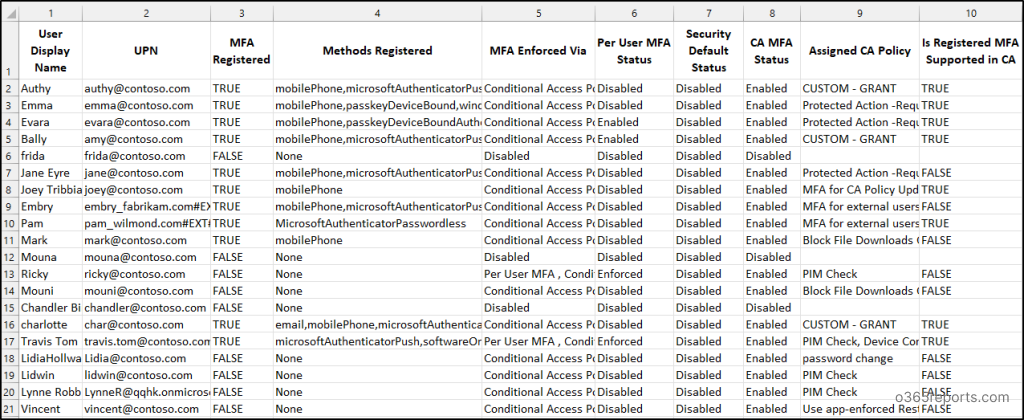Select the PIM Check policy cell for Lidwin
This screenshot has height=420, width=1024.
click(859, 376)
